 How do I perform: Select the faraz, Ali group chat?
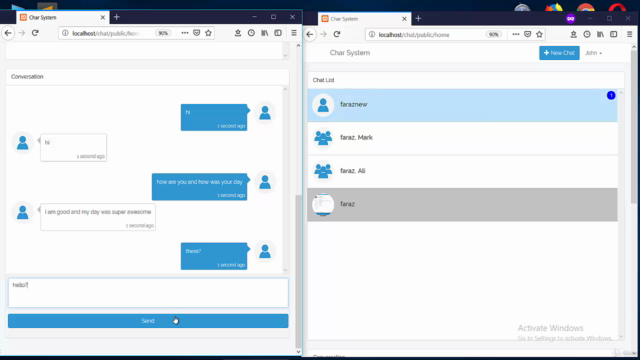pyautogui.click(x=462, y=171)
